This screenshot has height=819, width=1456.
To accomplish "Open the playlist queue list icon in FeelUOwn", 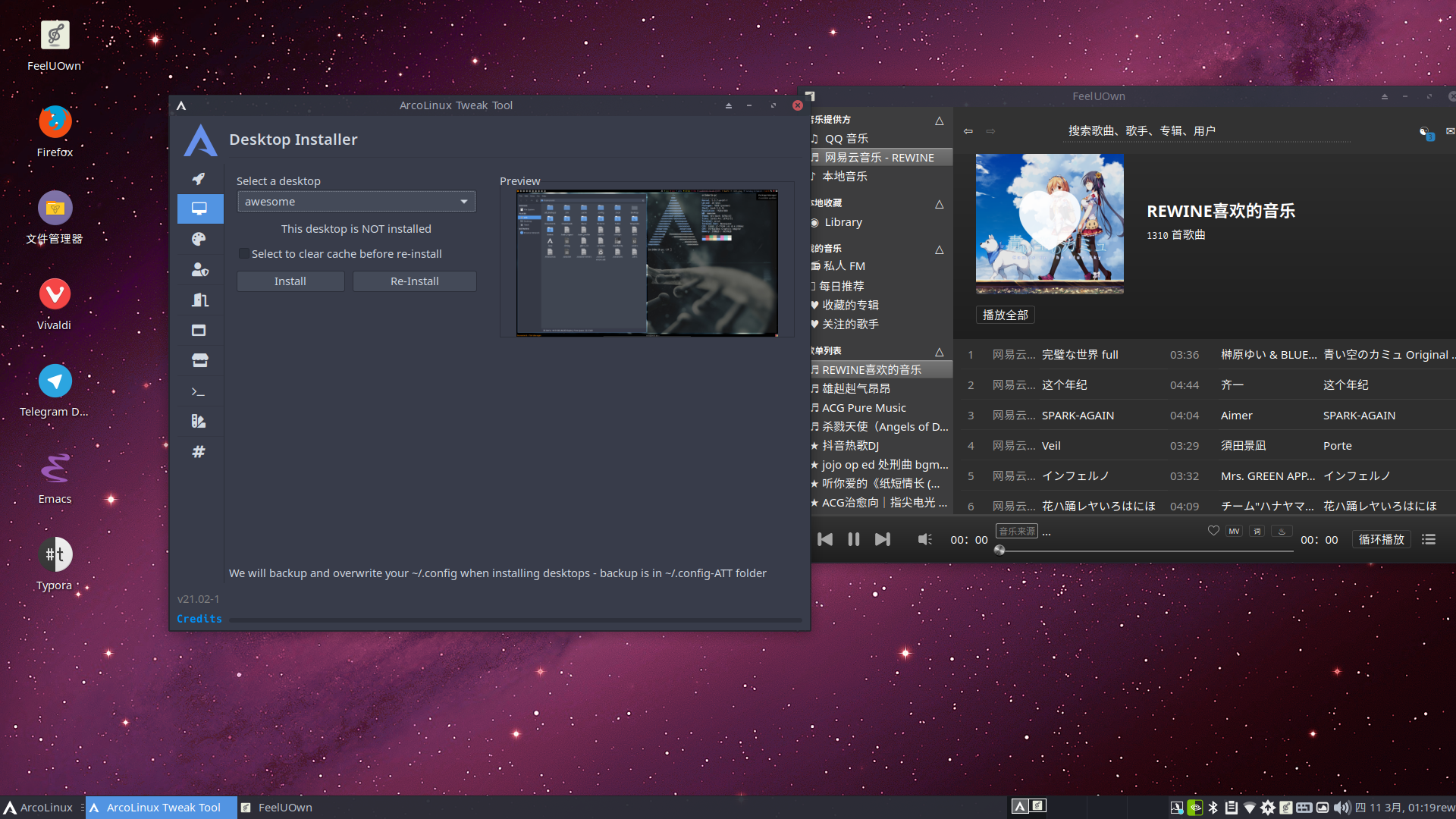I will pyautogui.click(x=1429, y=539).
